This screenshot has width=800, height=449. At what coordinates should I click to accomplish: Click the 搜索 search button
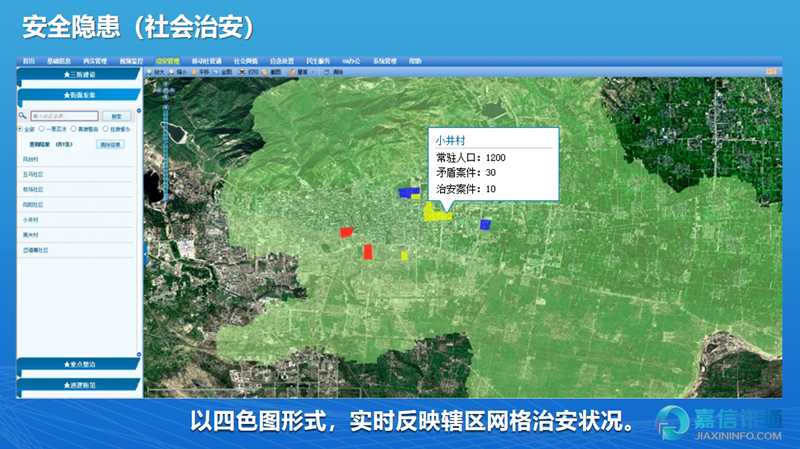117,116
